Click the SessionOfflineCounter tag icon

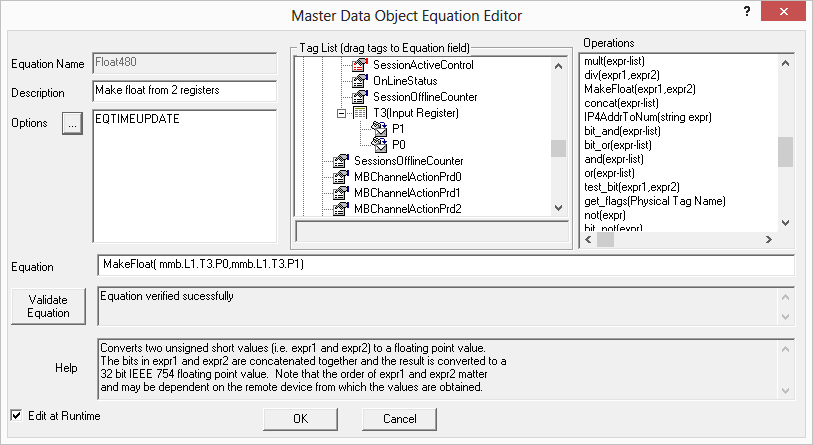point(360,97)
